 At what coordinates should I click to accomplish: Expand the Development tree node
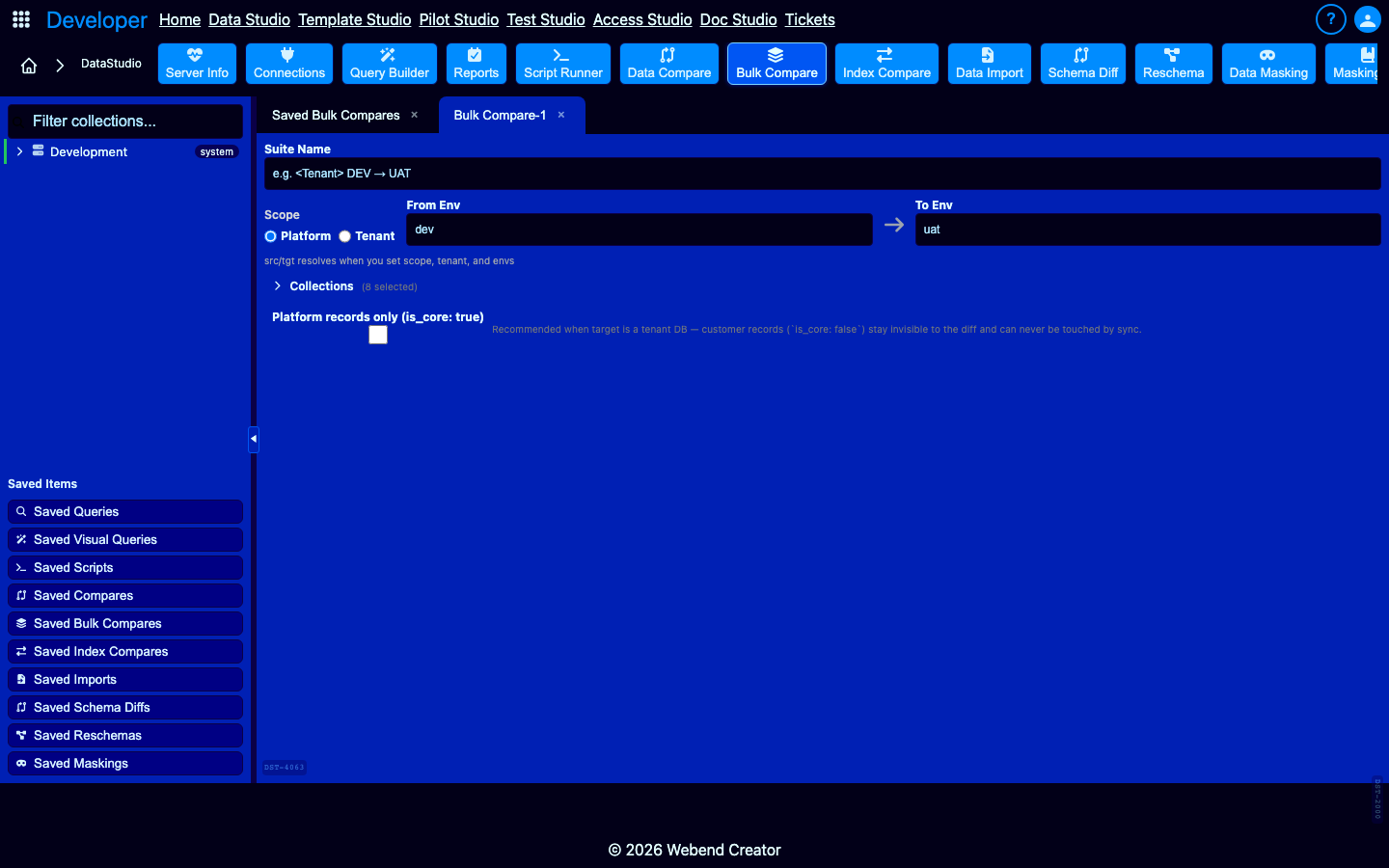click(x=19, y=151)
